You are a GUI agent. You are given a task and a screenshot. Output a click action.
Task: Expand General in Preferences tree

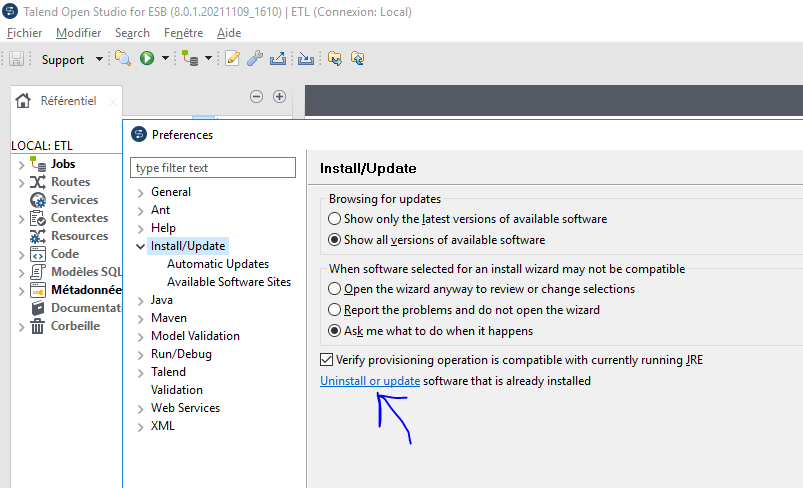(x=140, y=193)
